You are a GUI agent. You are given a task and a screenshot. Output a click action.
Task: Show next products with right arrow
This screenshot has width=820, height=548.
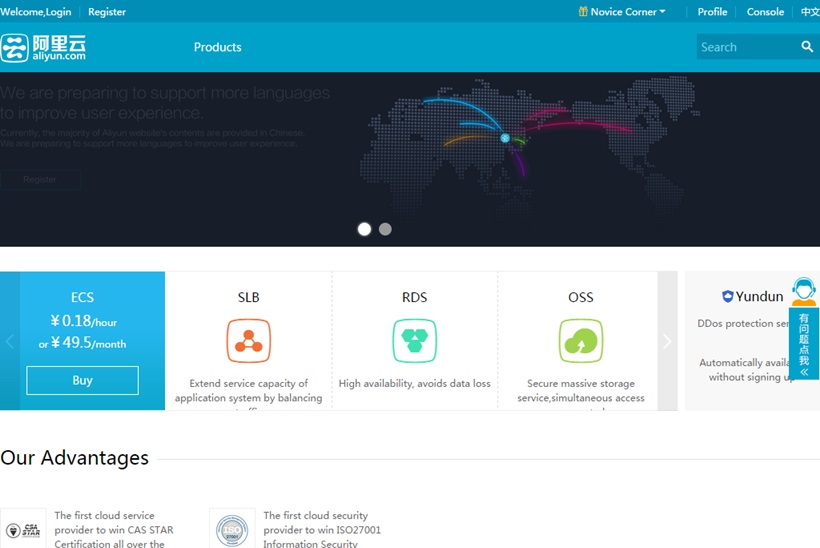(667, 341)
